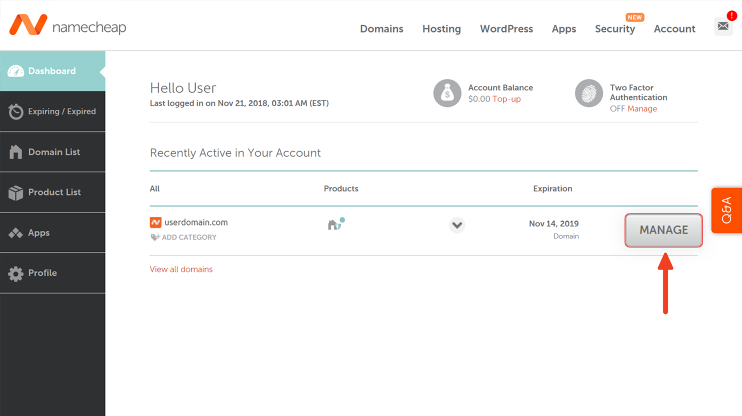742x416 pixels.
Task: Open the Apps top navigation menu
Action: [564, 29]
